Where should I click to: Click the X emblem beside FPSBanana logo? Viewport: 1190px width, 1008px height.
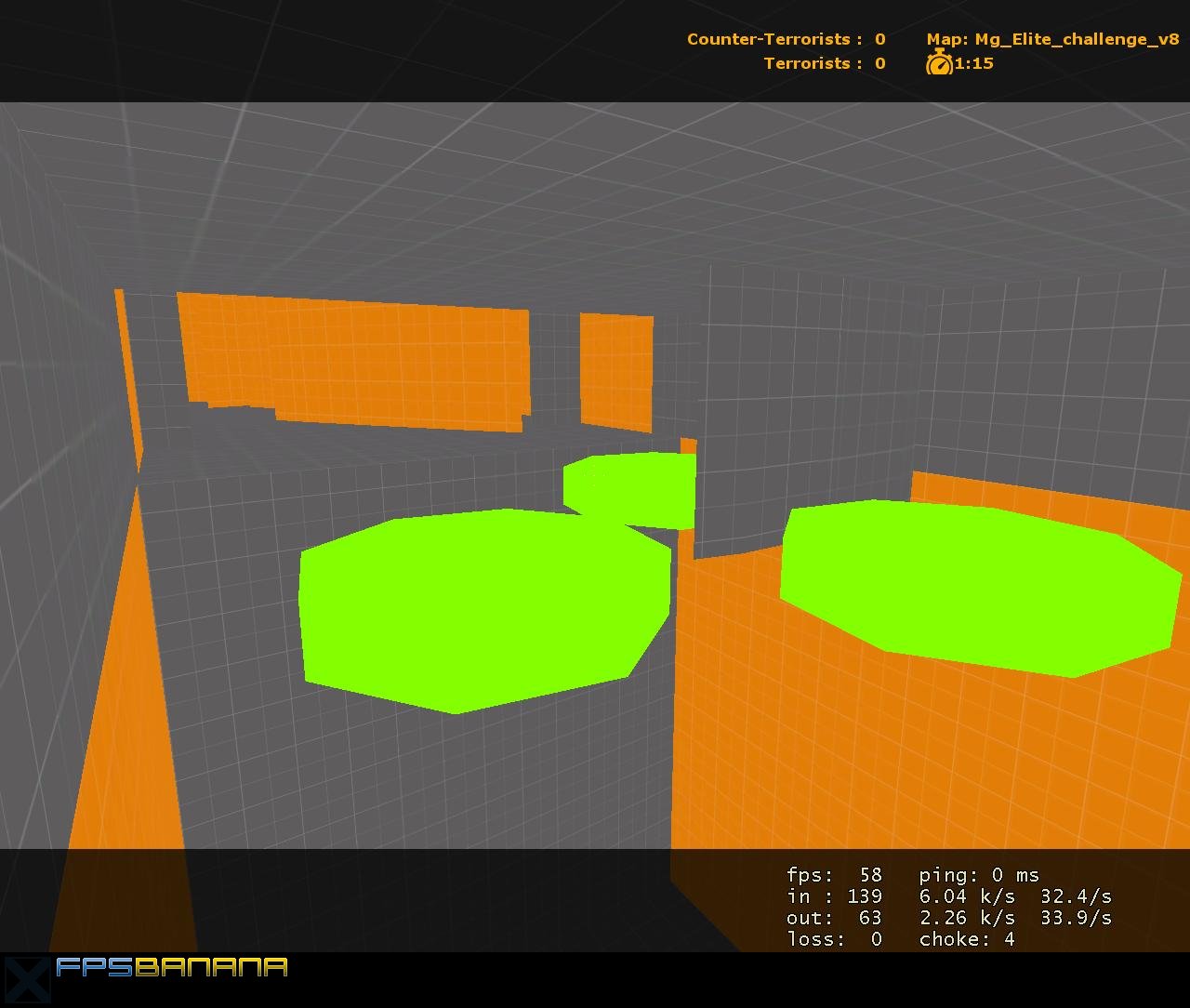click(x=26, y=980)
